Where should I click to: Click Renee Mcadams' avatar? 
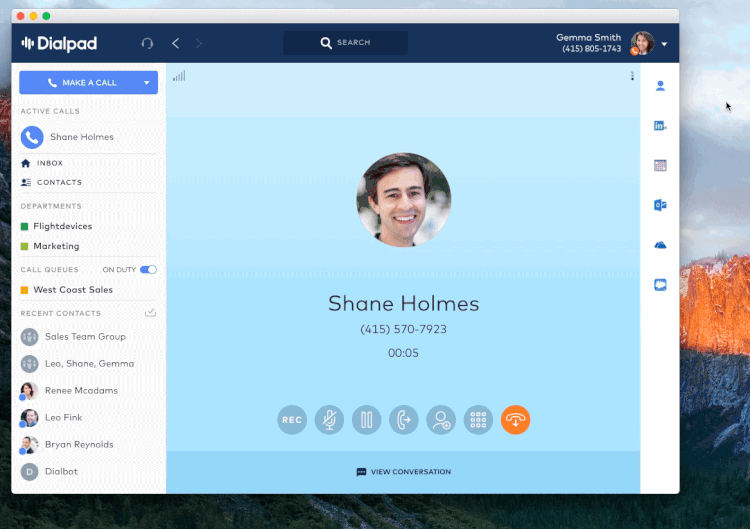(x=29, y=391)
